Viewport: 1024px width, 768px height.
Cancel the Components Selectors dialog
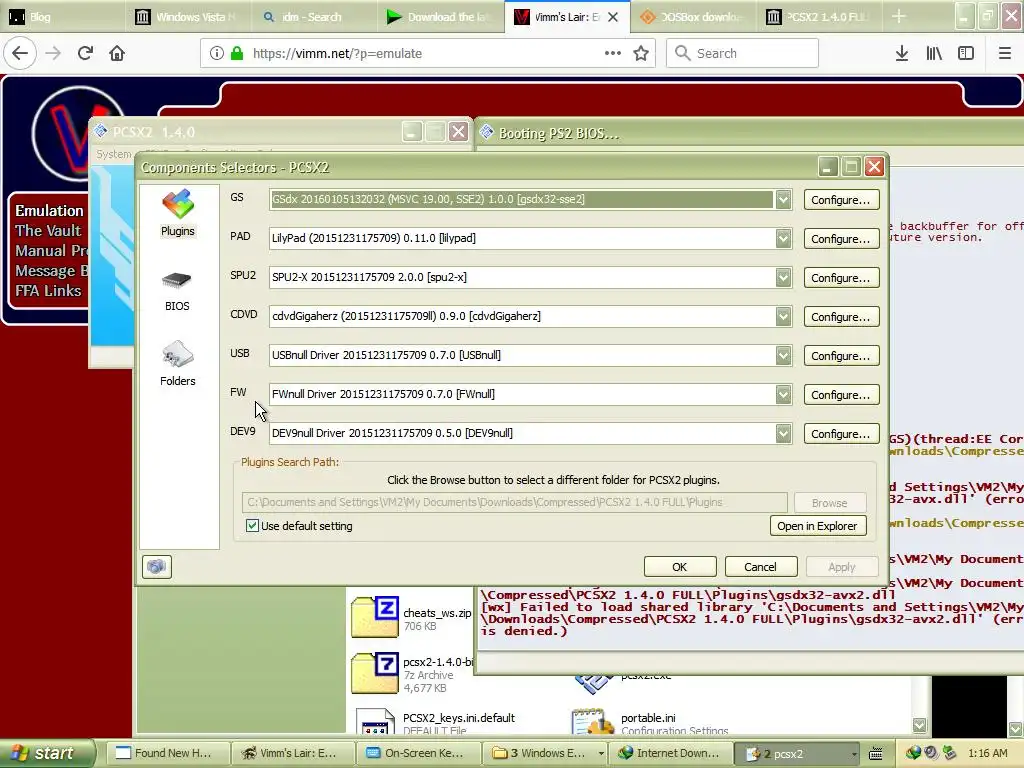coord(761,567)
